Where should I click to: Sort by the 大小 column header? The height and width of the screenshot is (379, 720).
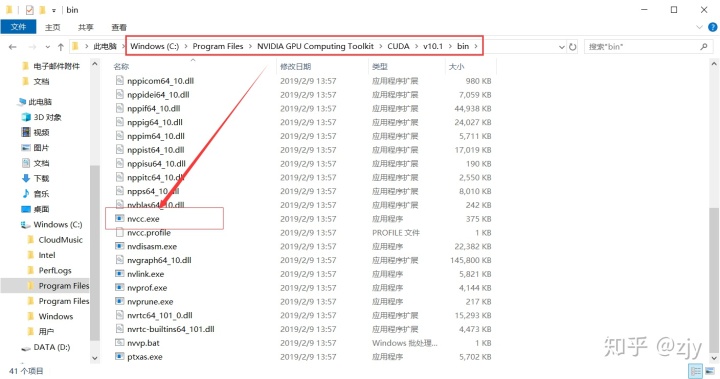click(x=456, y=67)
